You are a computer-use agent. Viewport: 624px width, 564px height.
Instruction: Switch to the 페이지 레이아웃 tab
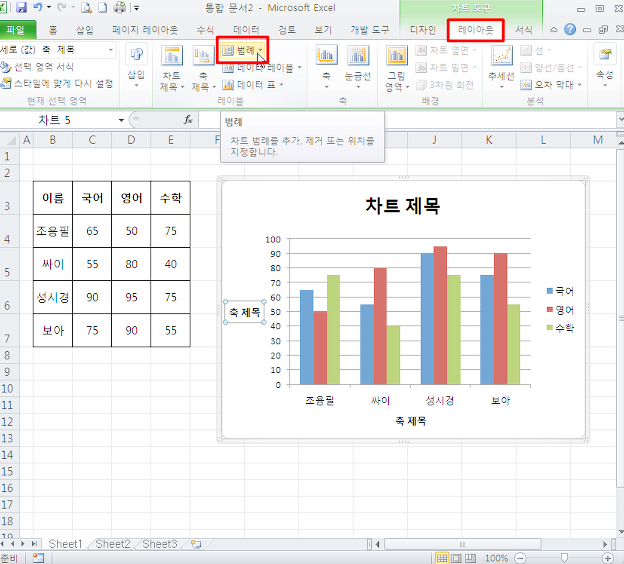(145, 30)
